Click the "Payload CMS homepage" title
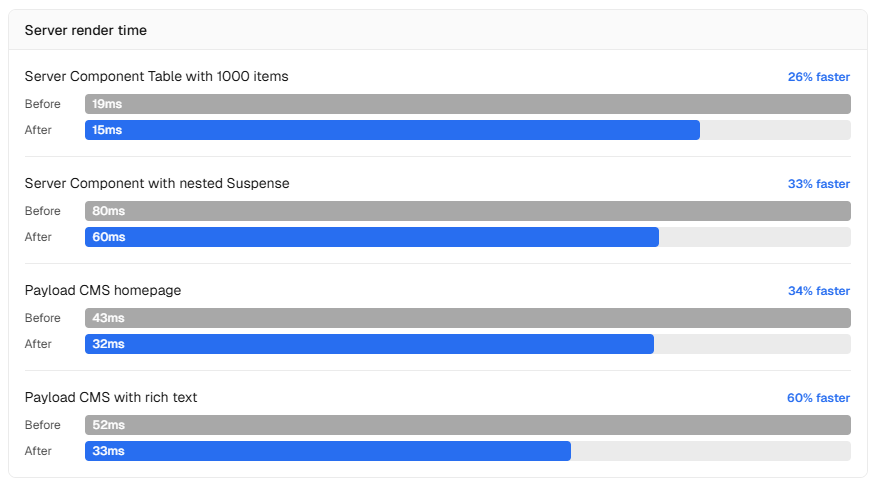This screenshot has height=484, width=872. pos(102,290)
